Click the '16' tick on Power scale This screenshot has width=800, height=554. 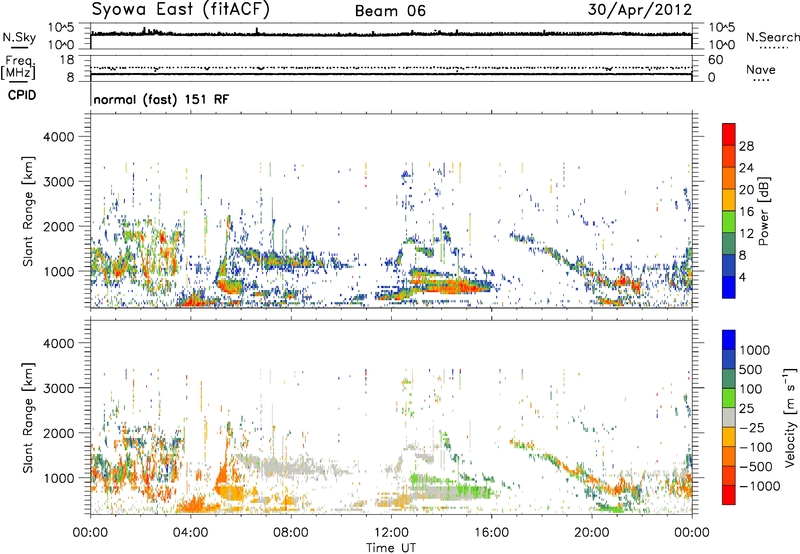(746, 212)
